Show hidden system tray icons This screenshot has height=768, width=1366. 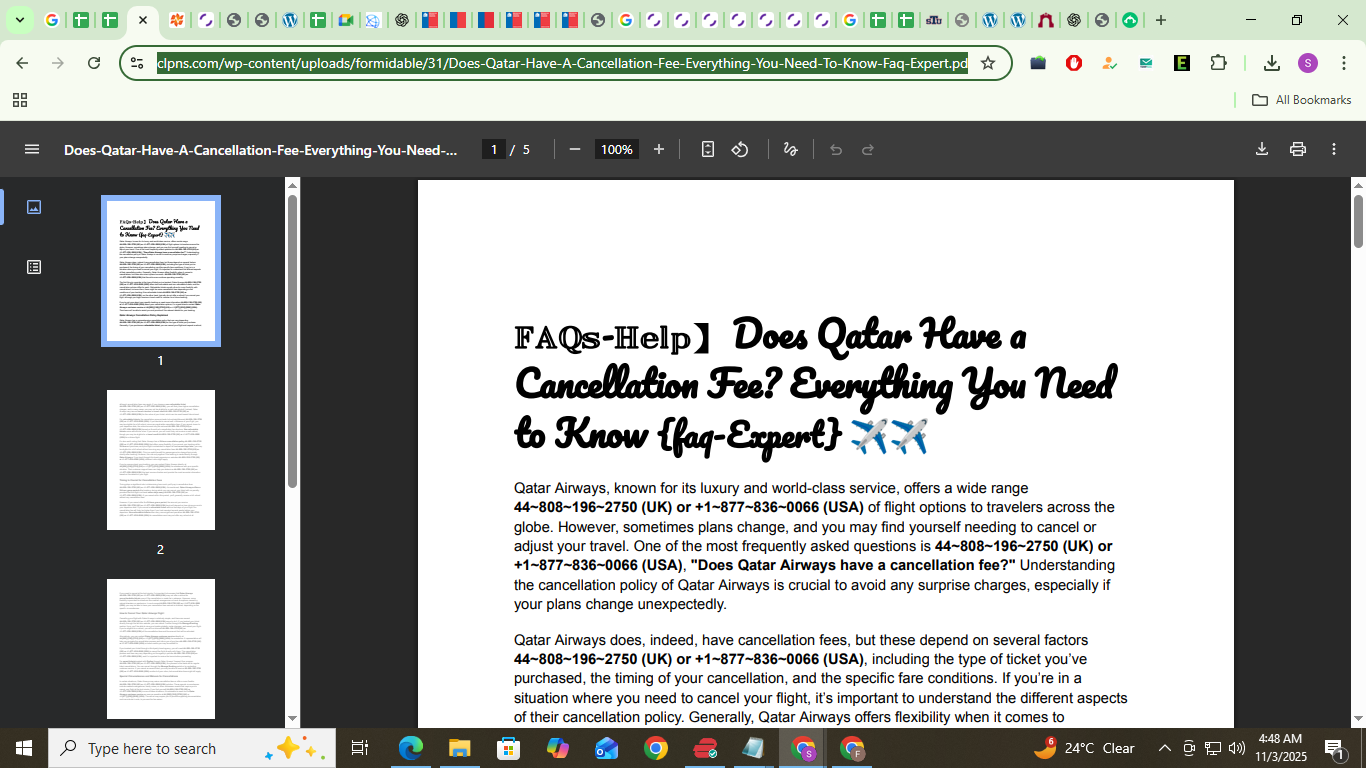tap(1164, 748)
